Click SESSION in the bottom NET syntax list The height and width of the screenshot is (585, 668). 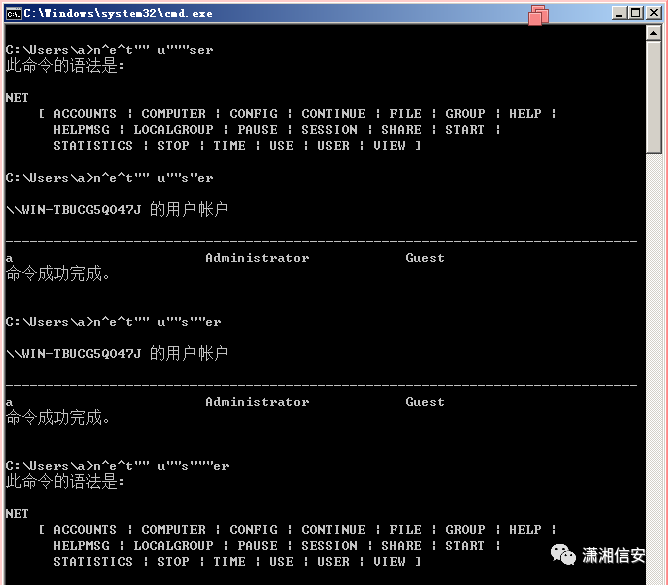point(330,545)
